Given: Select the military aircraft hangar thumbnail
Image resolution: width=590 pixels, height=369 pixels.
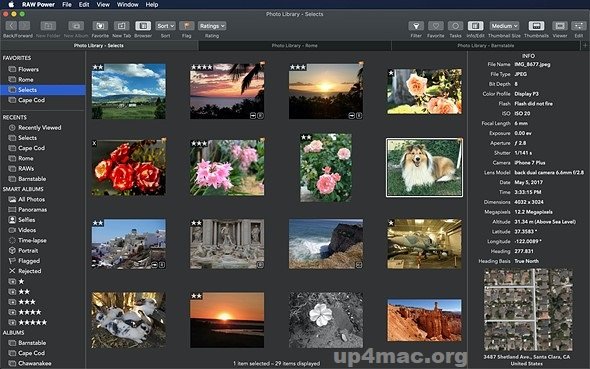Looking at the screenshot, I should 424,244.
